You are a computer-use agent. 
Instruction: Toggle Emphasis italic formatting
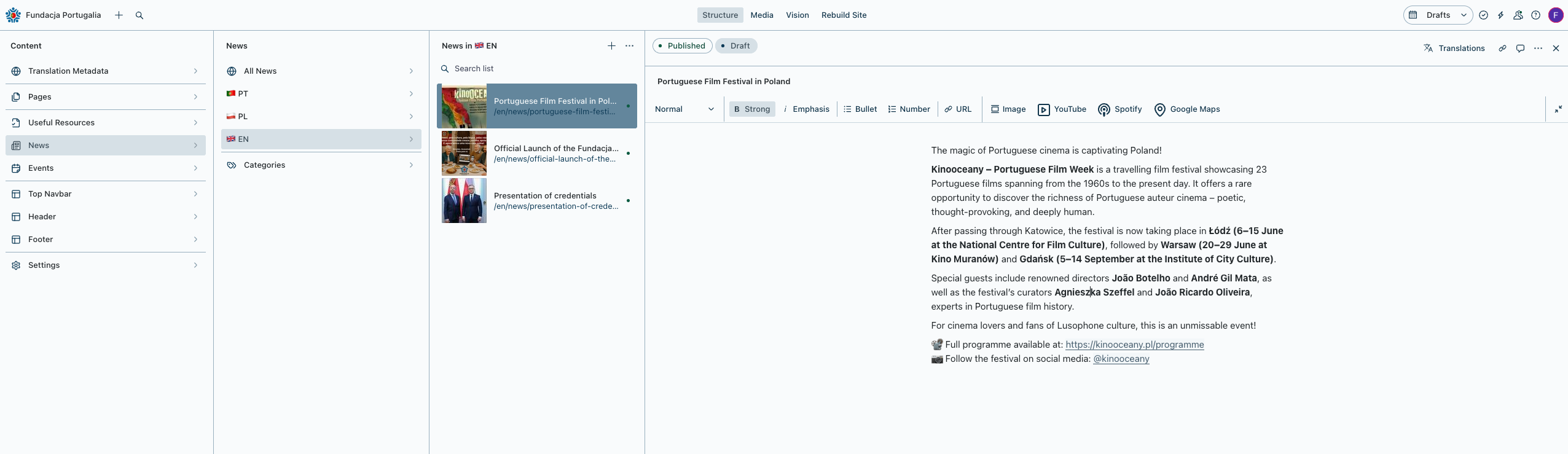806,109
